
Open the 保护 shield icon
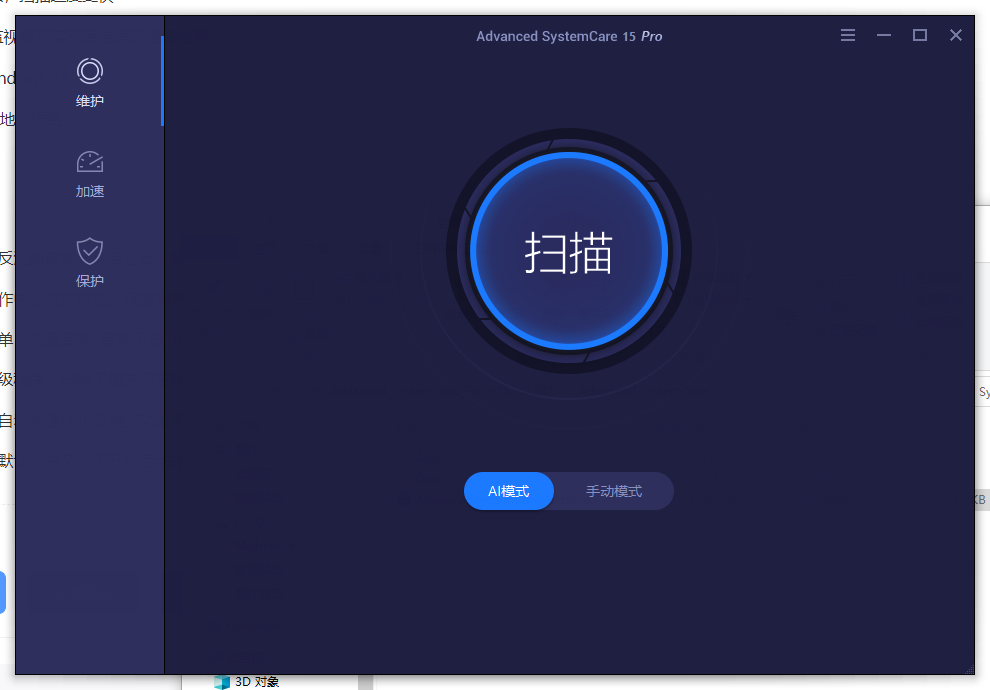[x=90, y=251]
